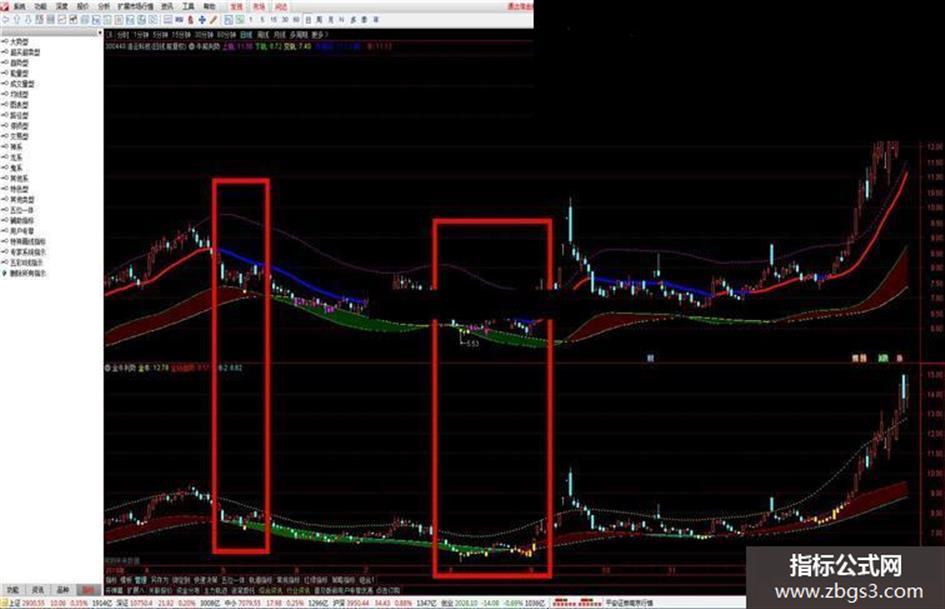Open the 功能 menu
The width and height of the screenshot is (945, 609).
click(x=40, y=7)
